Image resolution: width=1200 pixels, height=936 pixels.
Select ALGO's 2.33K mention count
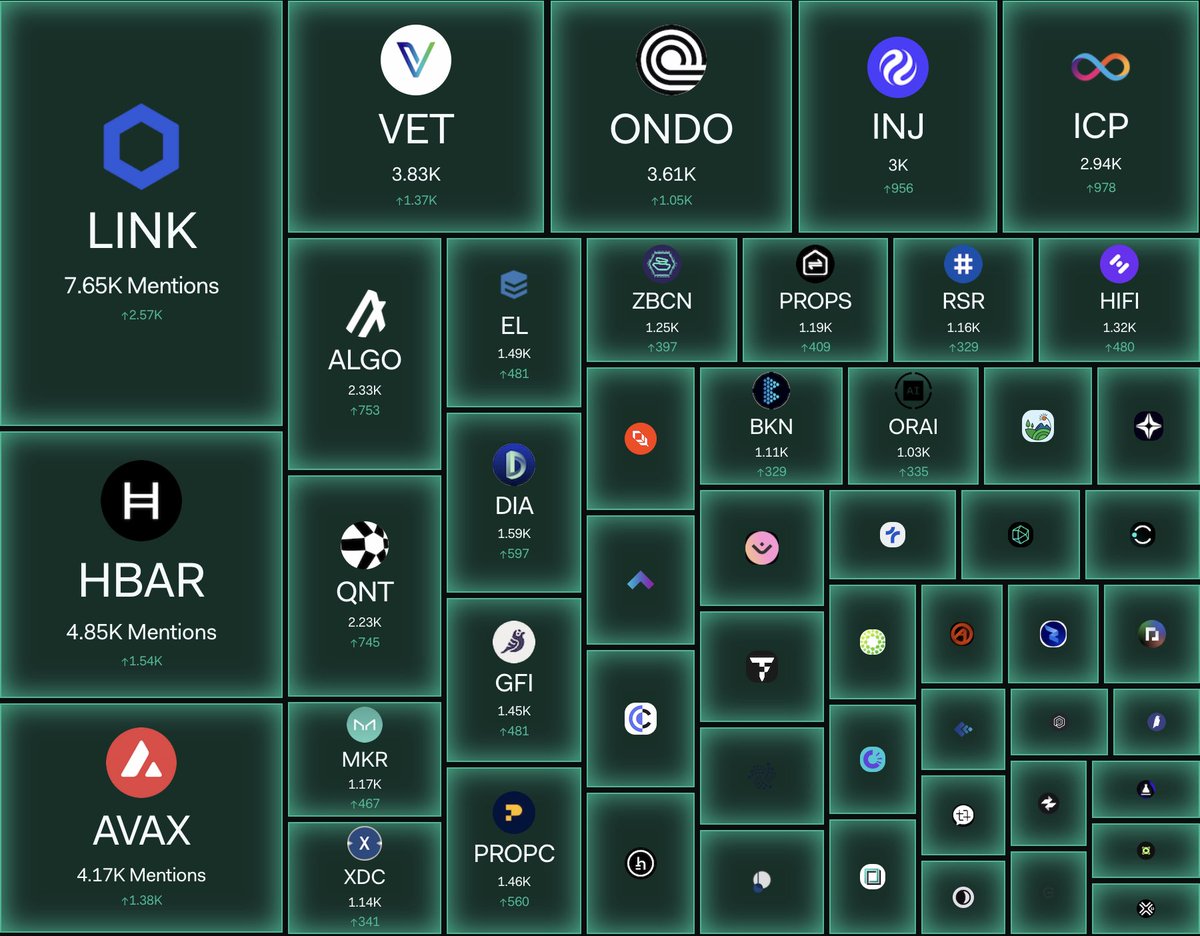(364, 390)
